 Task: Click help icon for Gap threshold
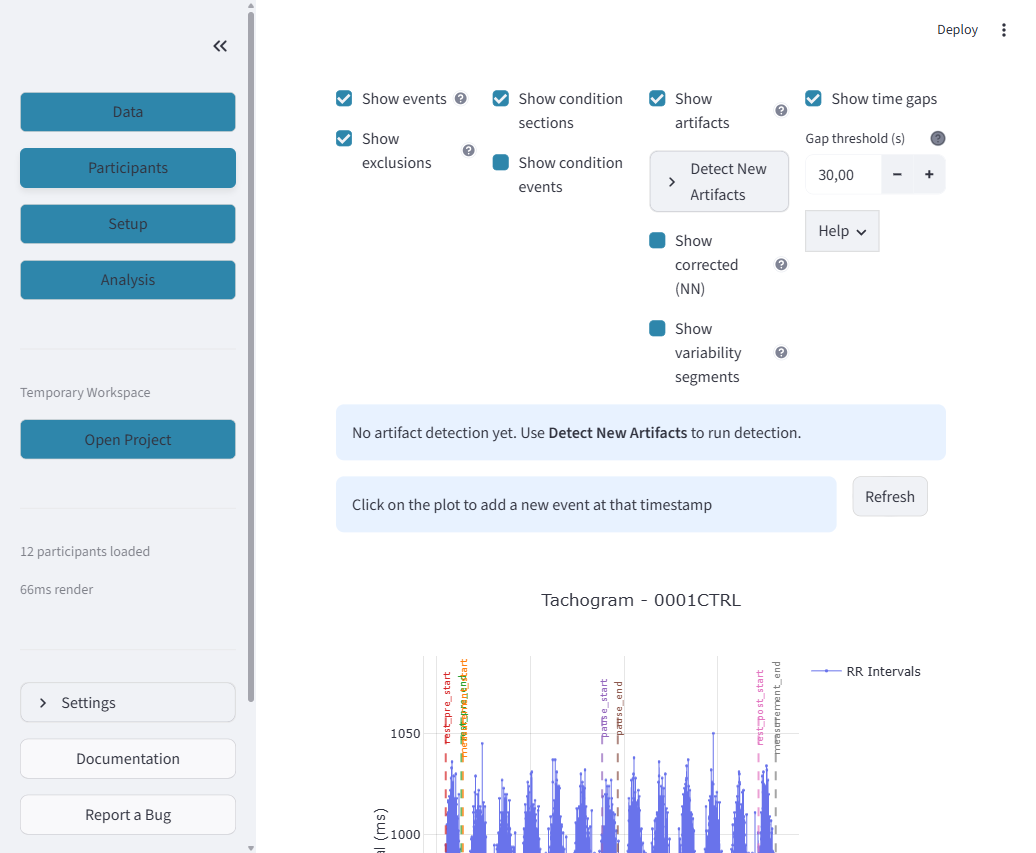click(938, 138)
